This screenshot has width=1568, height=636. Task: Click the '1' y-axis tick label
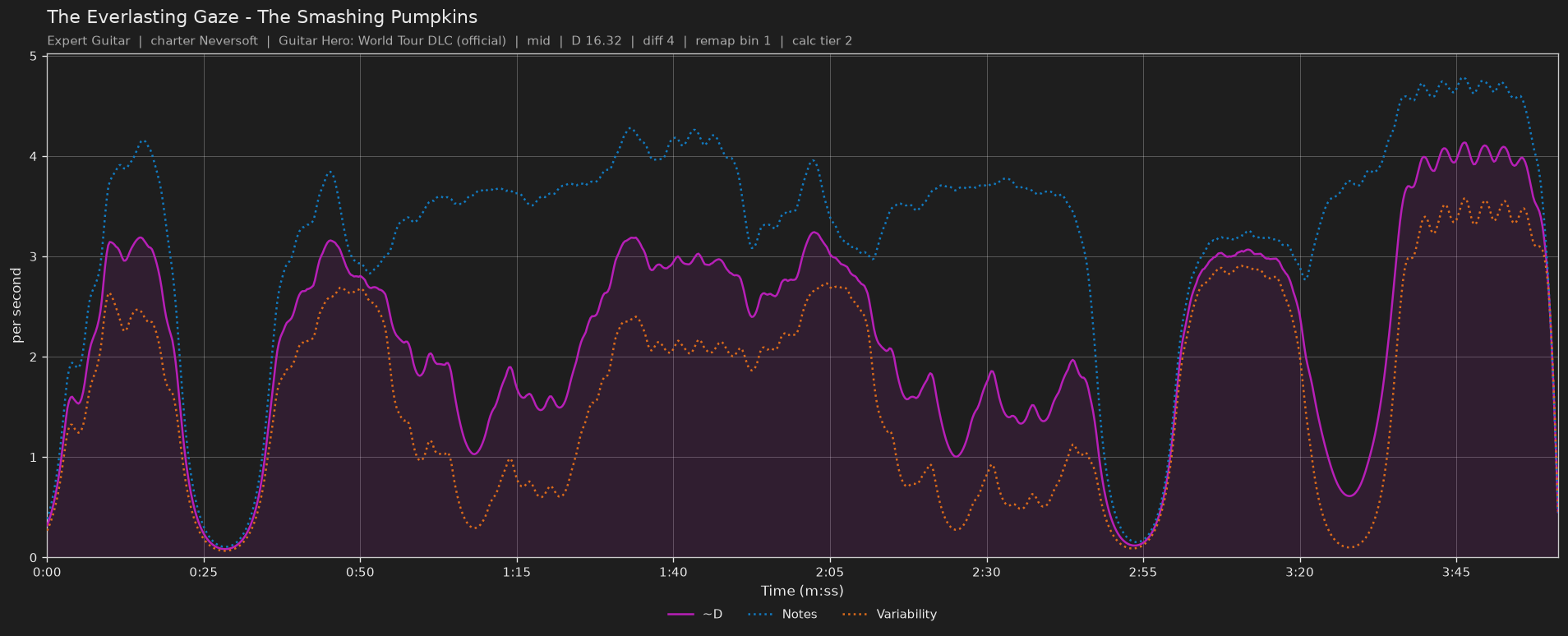tap(33, 458)
